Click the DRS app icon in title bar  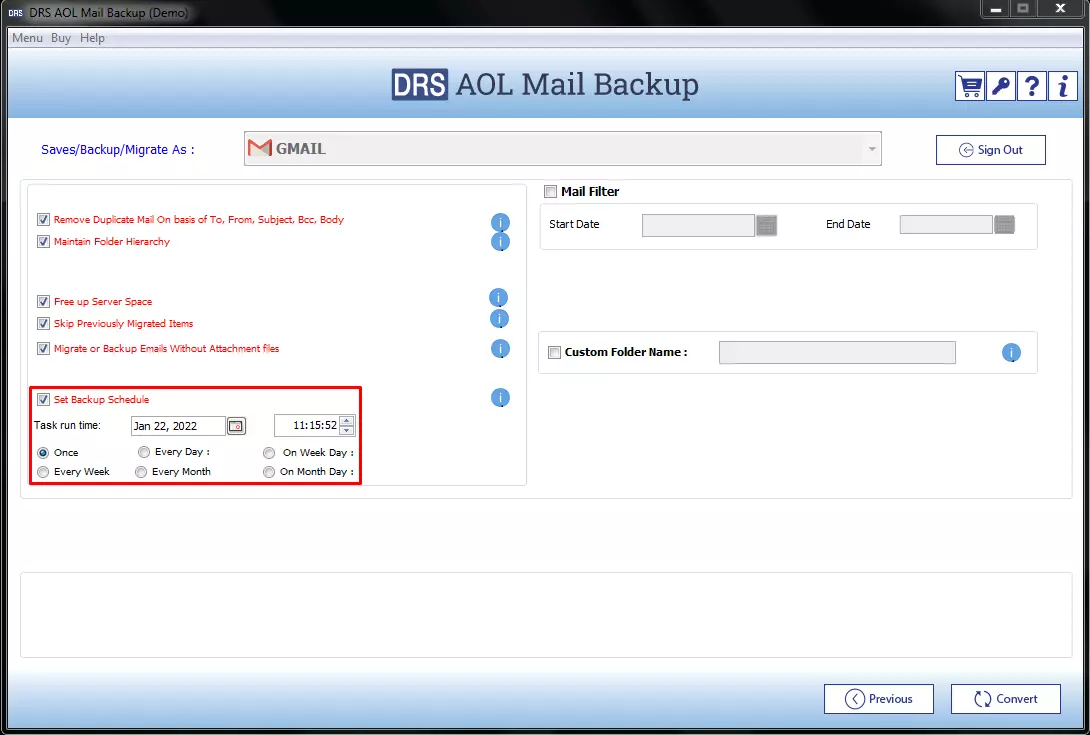pyautogui.click(x=15, y=13)
